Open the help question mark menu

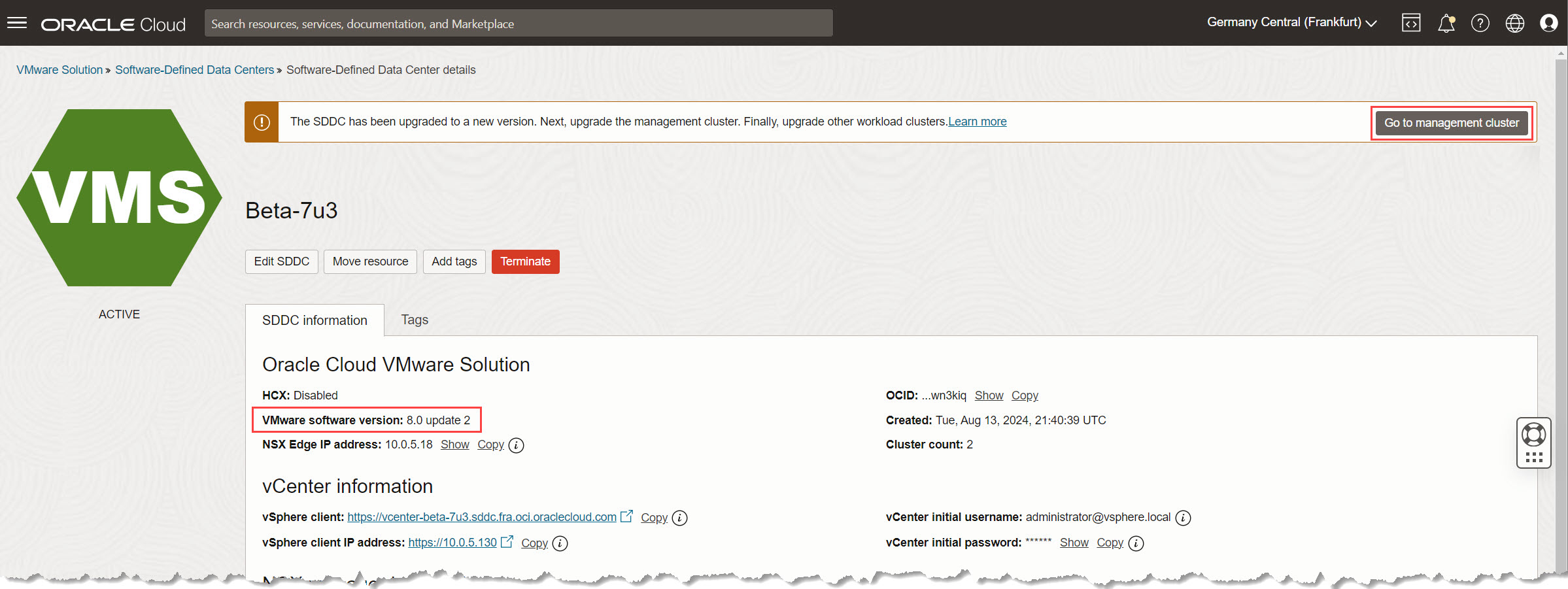[1480, 24]
